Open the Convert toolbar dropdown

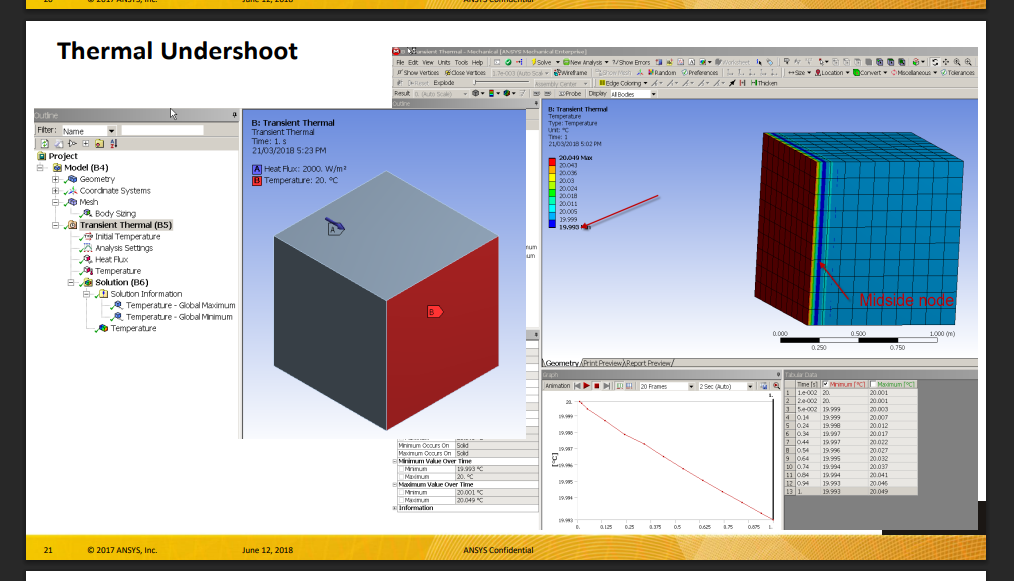coord(870,73)
